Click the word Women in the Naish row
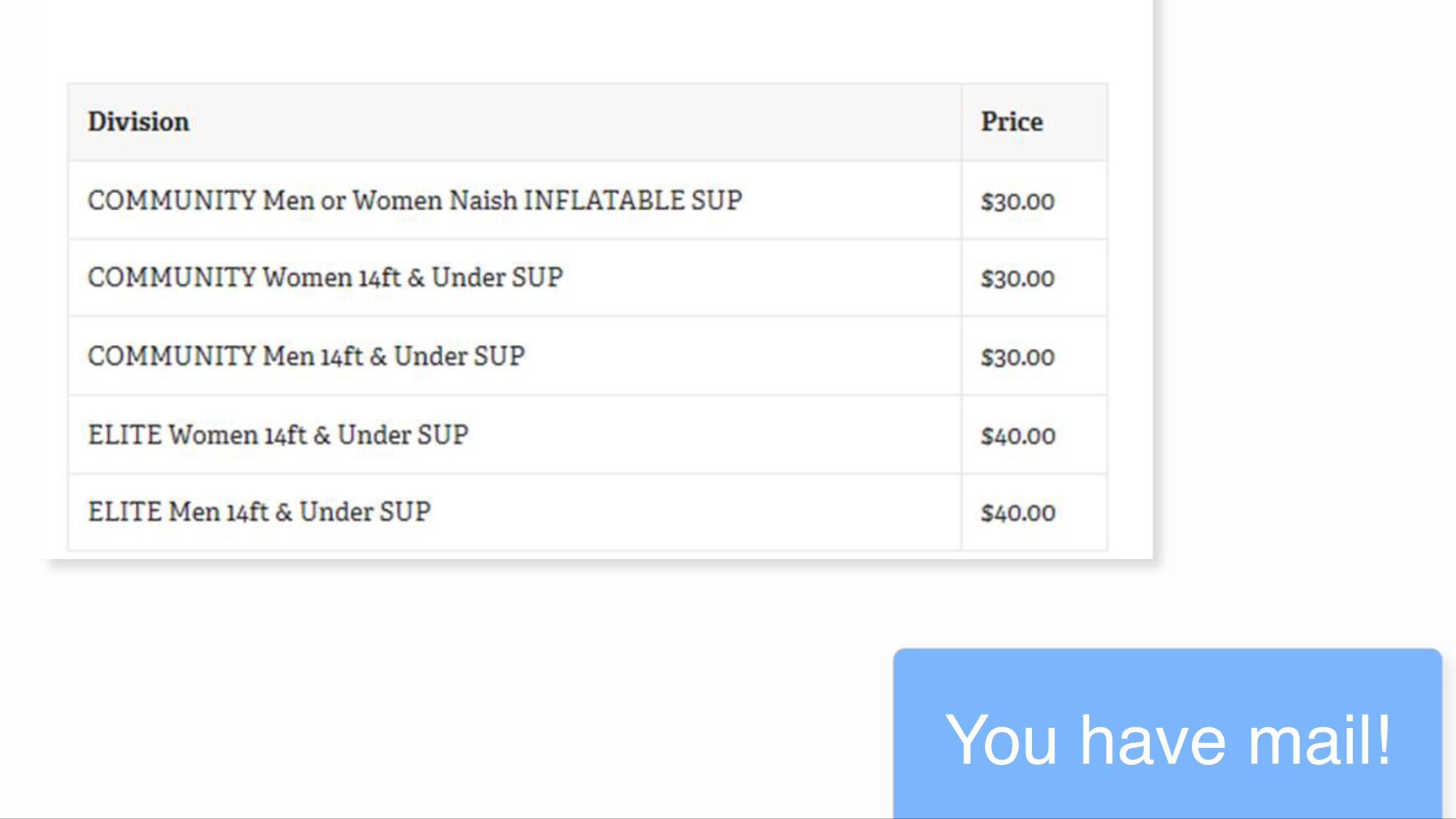 coord(398,200)
